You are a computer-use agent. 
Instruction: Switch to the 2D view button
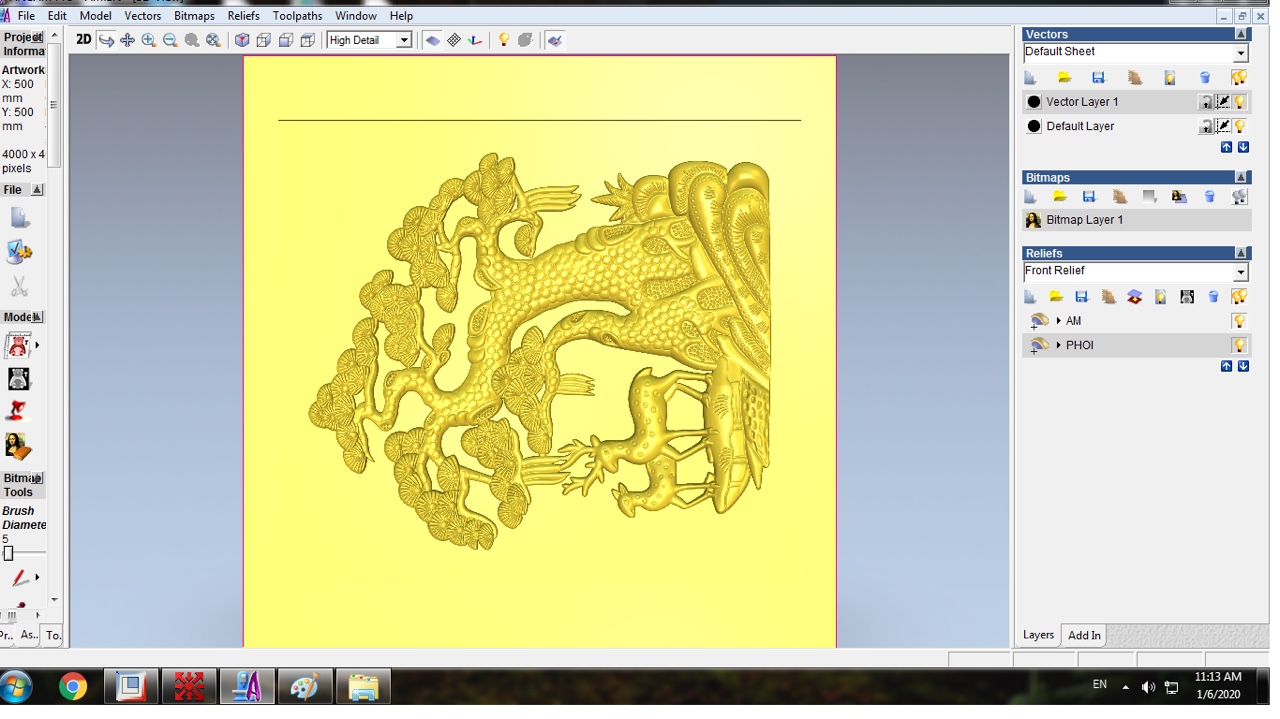83,40
